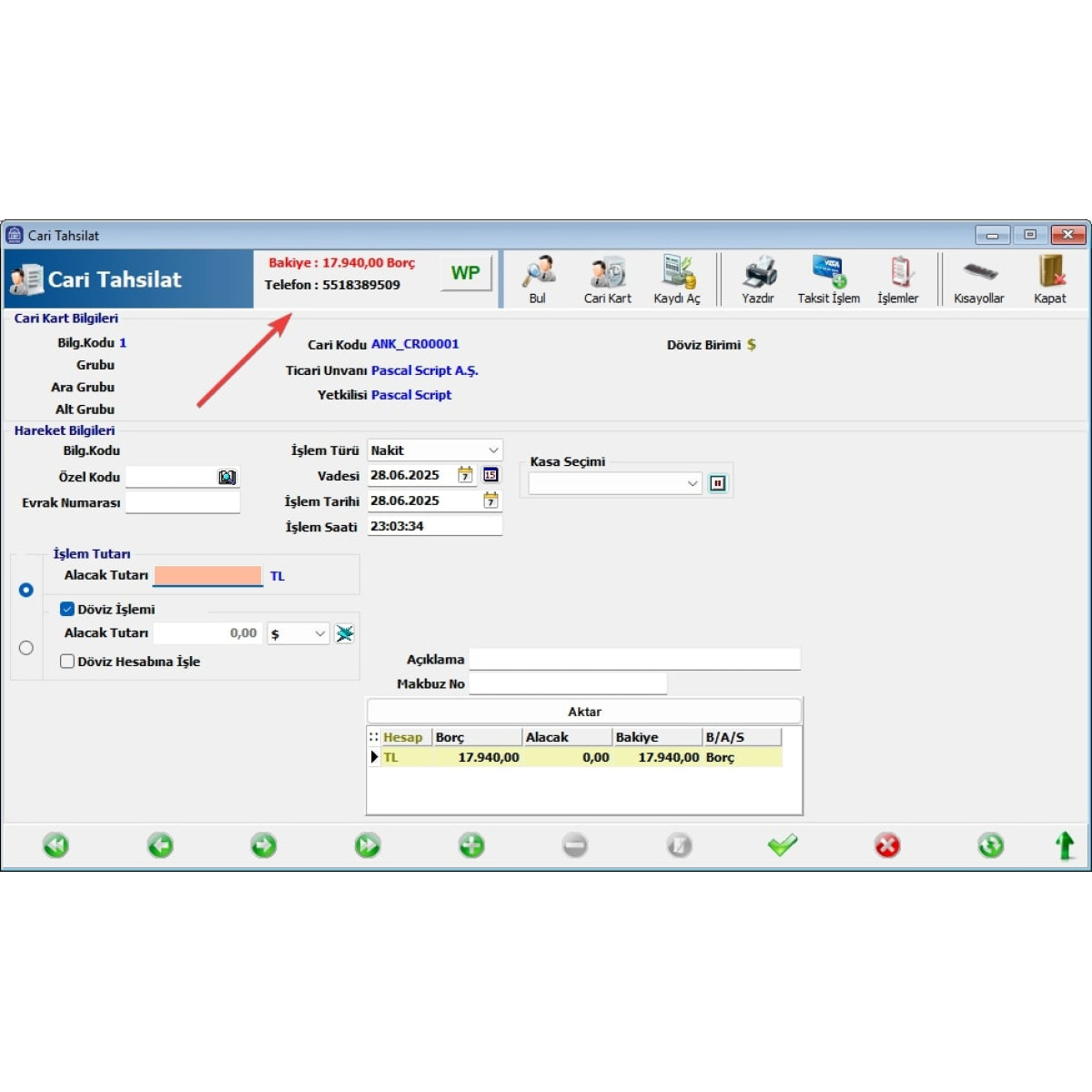1092x1092 pixels.
Task: Show Kısayollar keyboard shortcuts
Action: (979, 278)
